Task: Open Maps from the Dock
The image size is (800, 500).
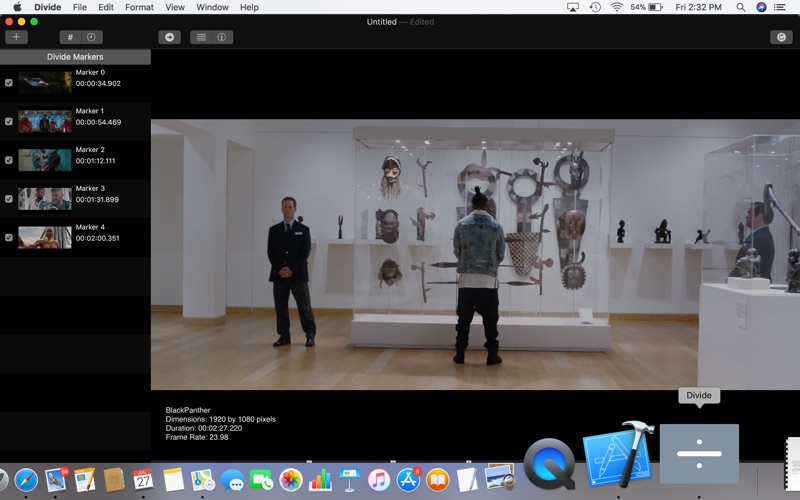Action: pyautogui.click(x=203, y=480)
